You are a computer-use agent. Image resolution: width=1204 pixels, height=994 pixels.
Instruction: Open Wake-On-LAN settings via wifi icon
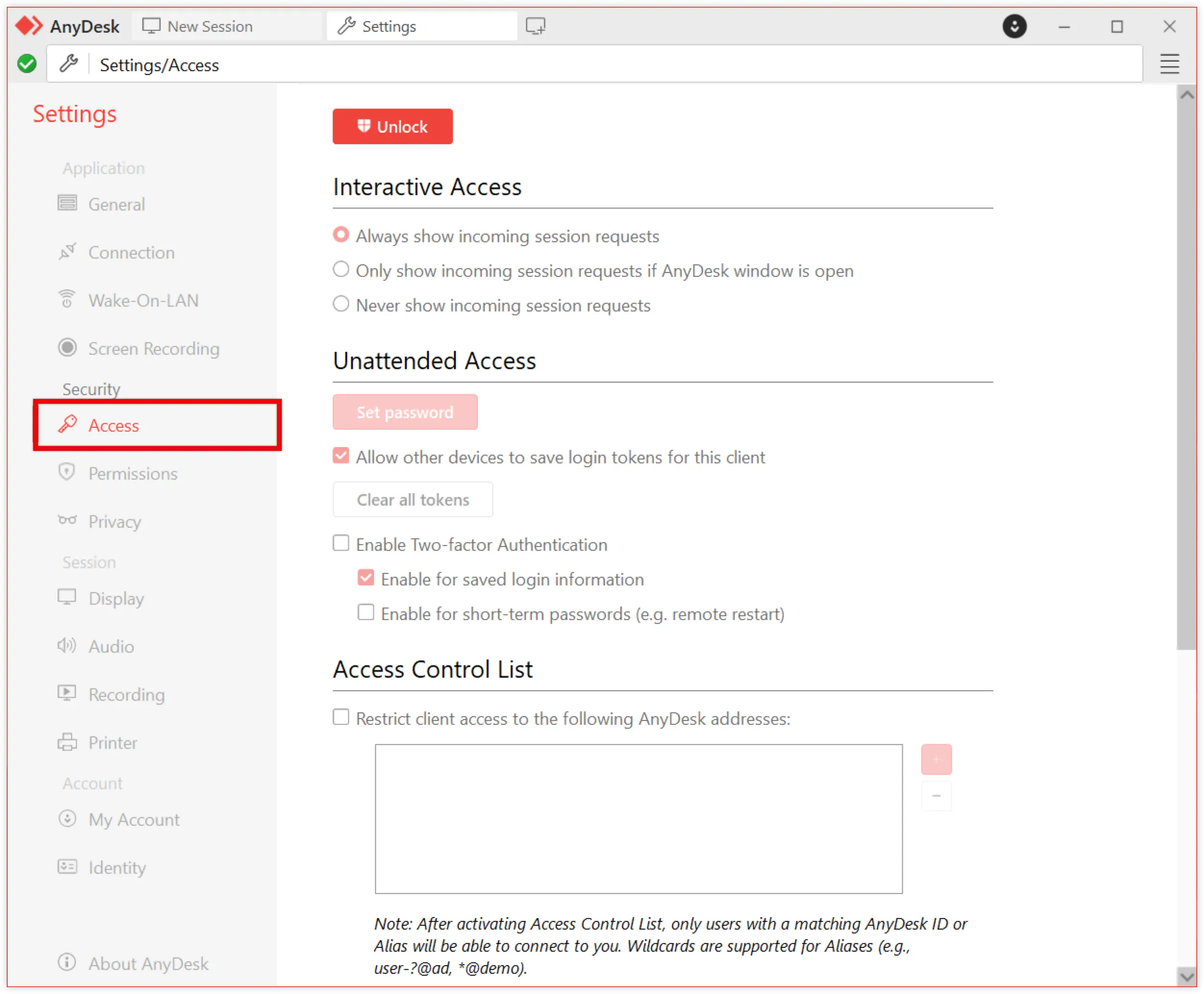[x=67, y=299]
